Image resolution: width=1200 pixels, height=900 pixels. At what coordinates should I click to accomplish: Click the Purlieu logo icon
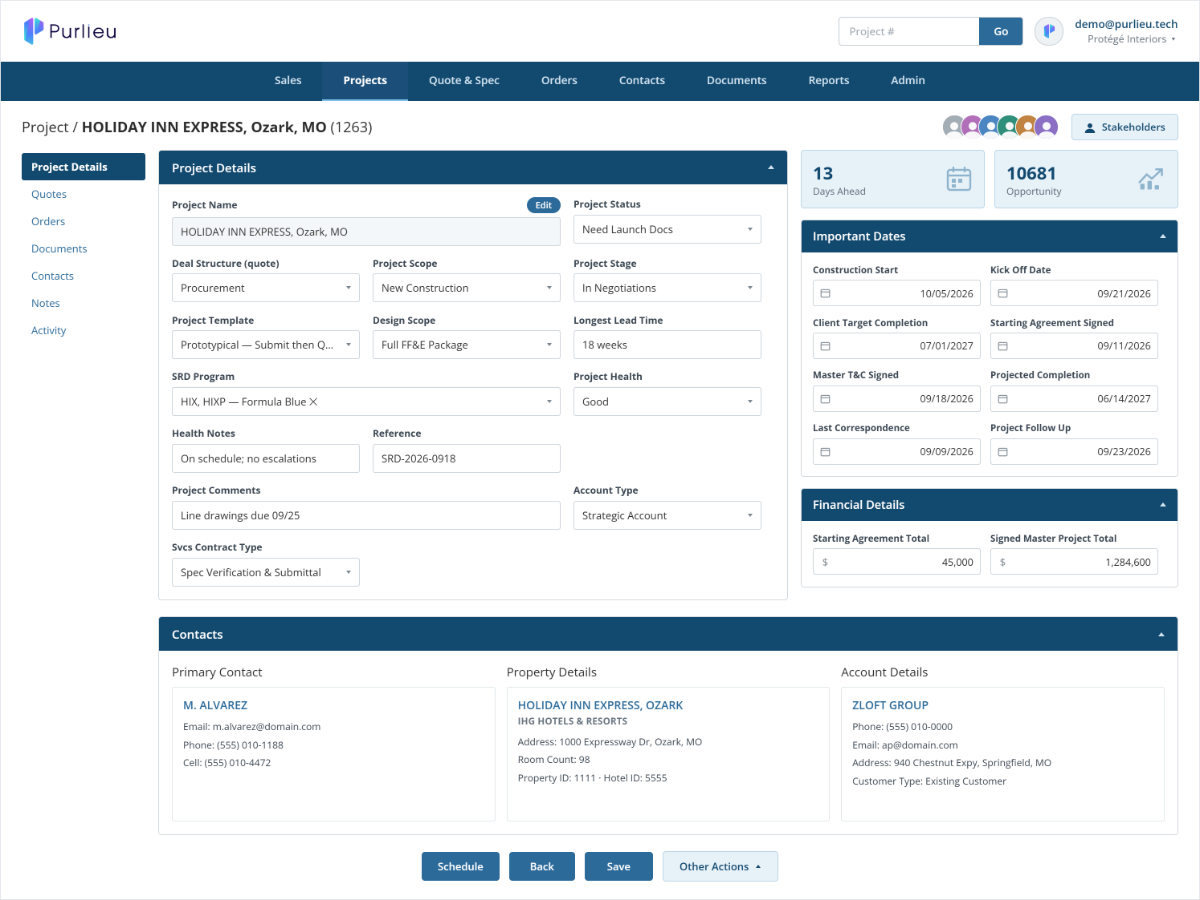pos(34,31)
